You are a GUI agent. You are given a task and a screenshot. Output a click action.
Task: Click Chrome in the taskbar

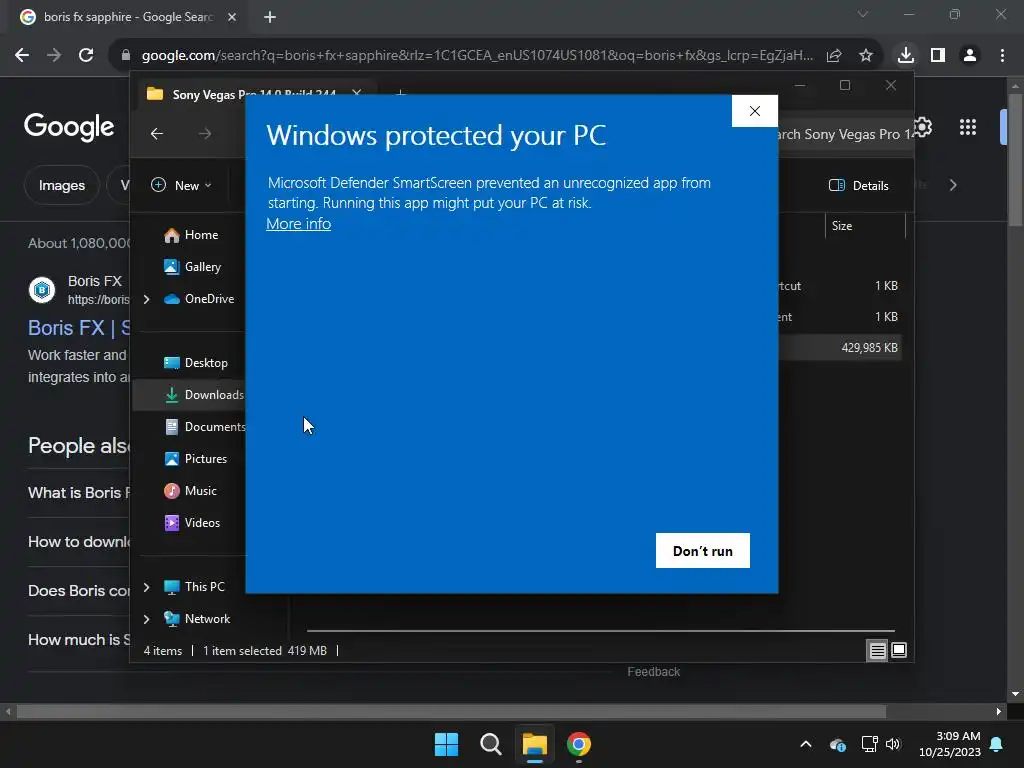tap(579, 744)
